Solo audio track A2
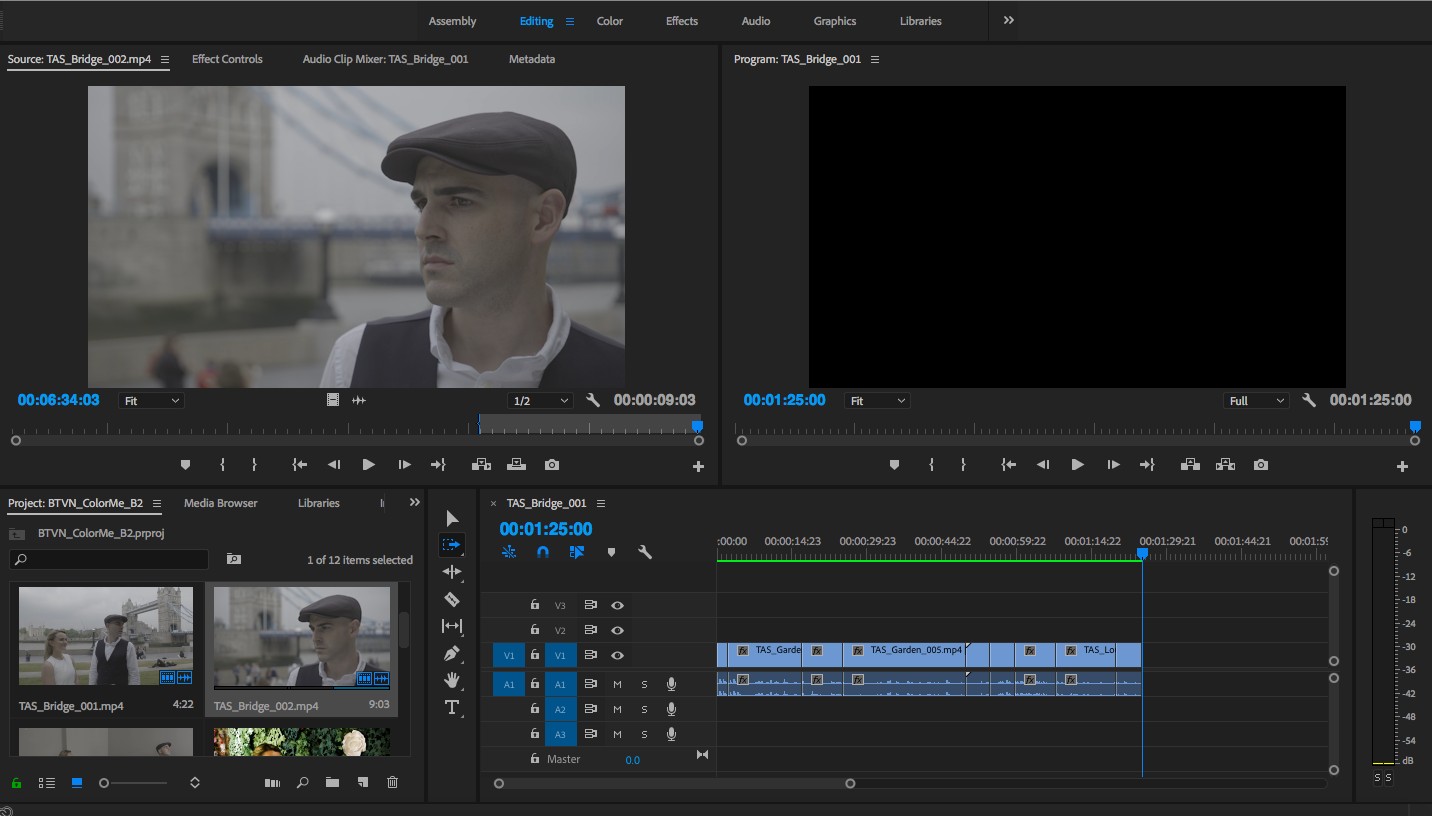Screen dimensions: 1432x816 [644, 709]
